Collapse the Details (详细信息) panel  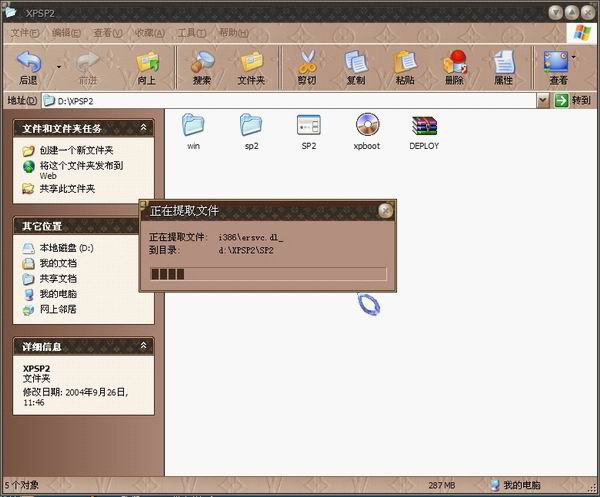pyautogui.click(x=143, y=346)
